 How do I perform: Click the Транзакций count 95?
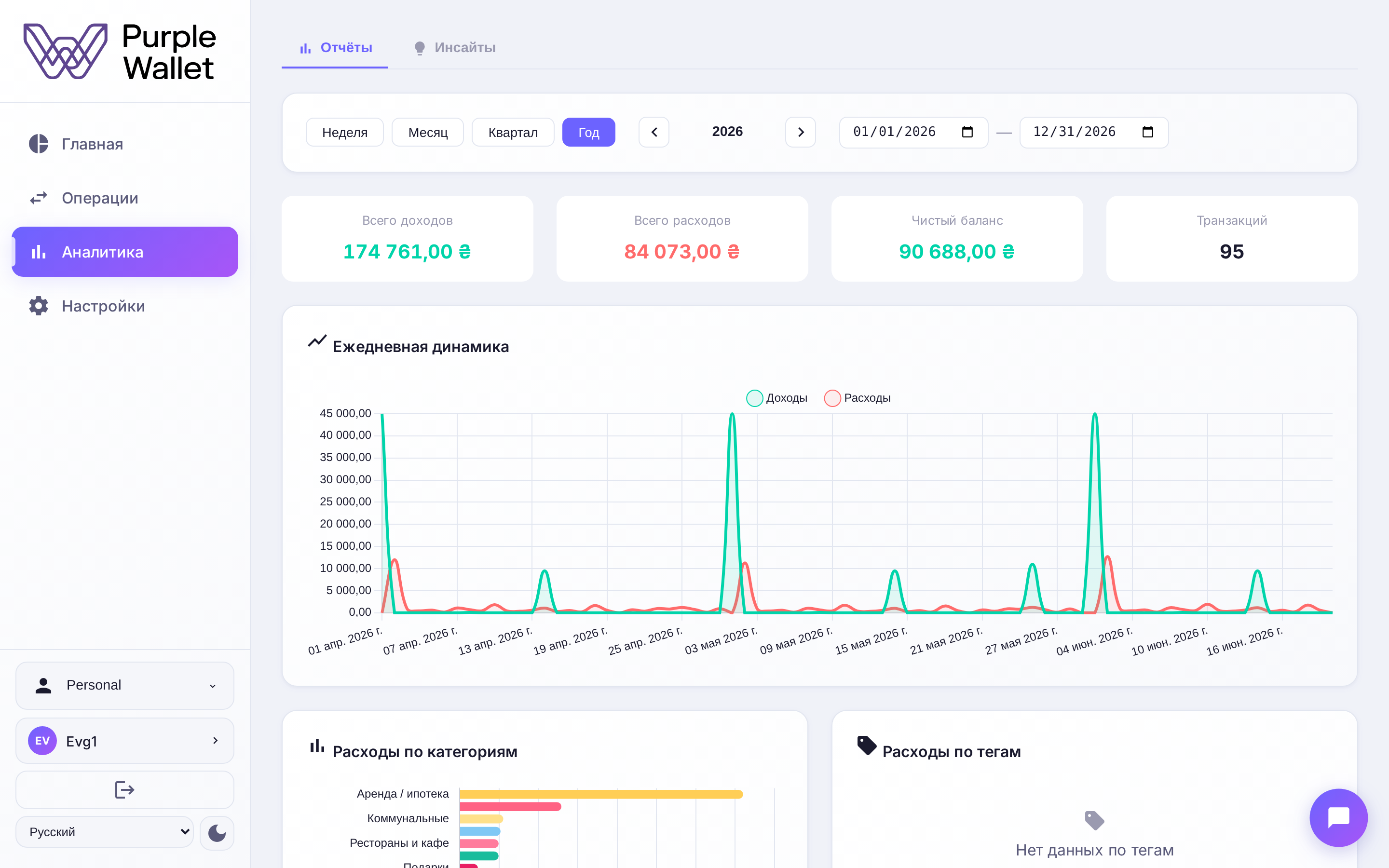tap(1232, 251)
